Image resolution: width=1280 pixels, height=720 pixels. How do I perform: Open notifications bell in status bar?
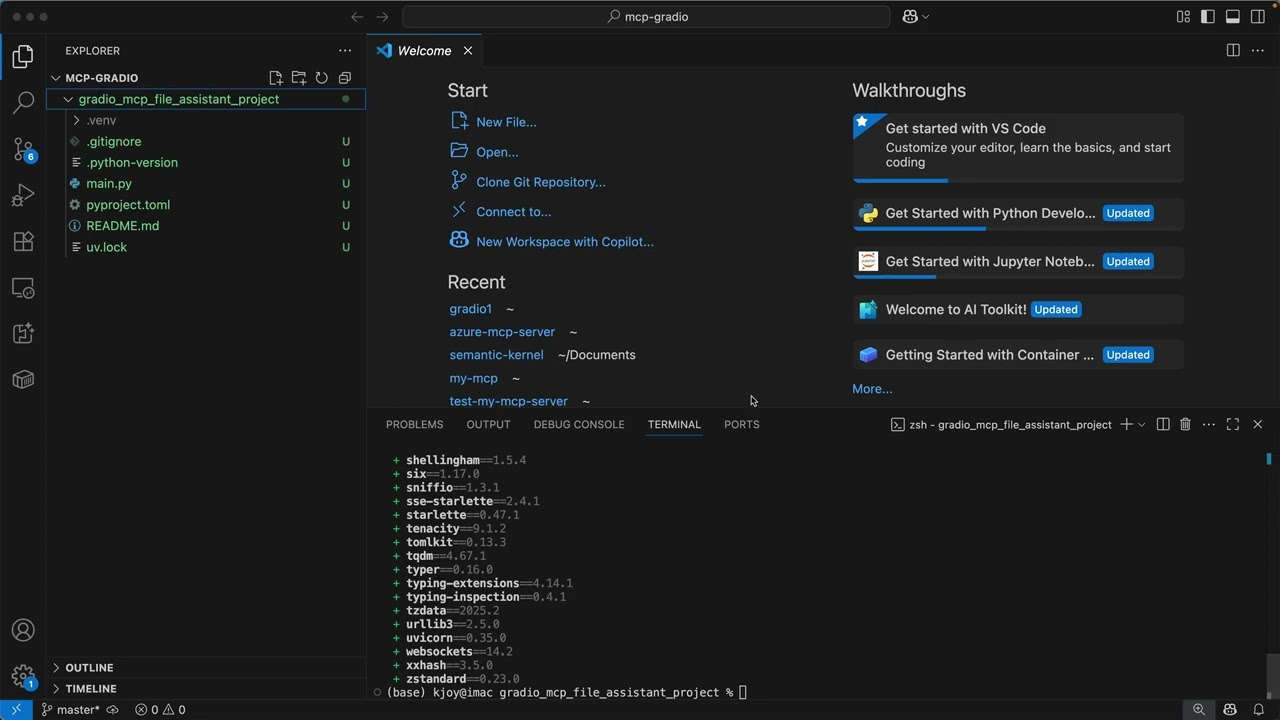(x=1259, y=710)
